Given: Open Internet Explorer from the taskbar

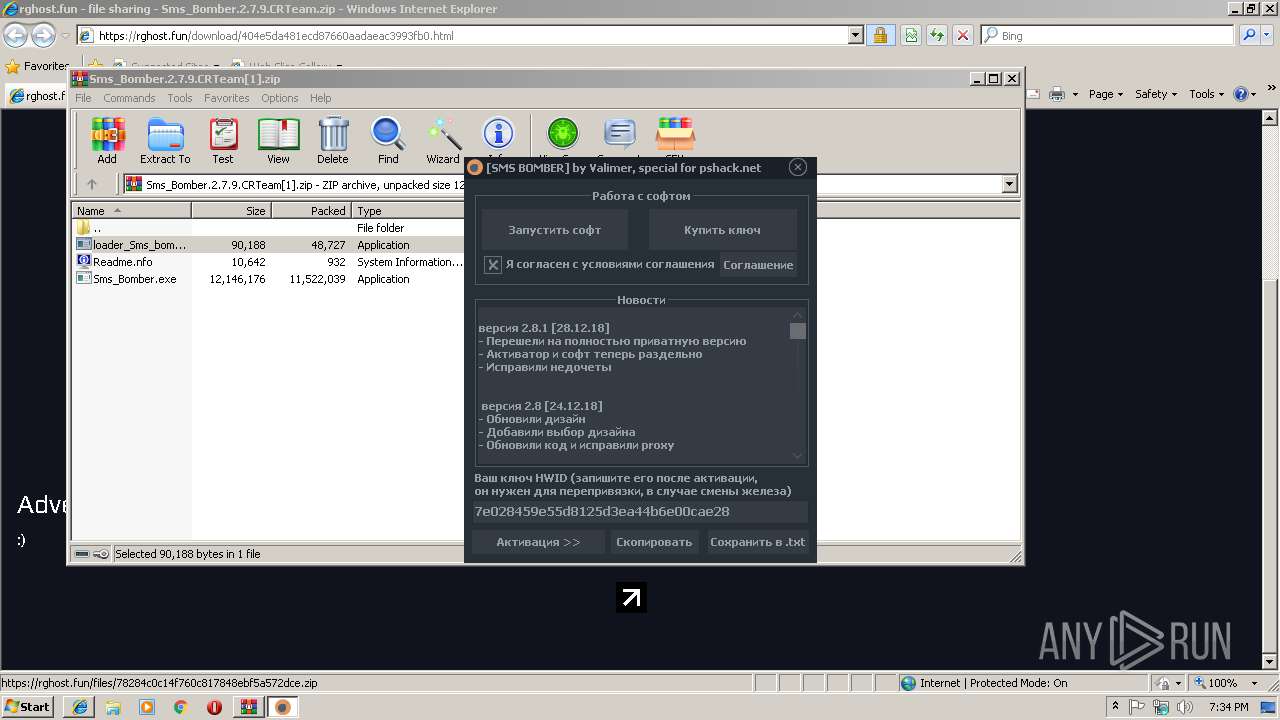Looking at the screenshot, I should coord(79,707).
